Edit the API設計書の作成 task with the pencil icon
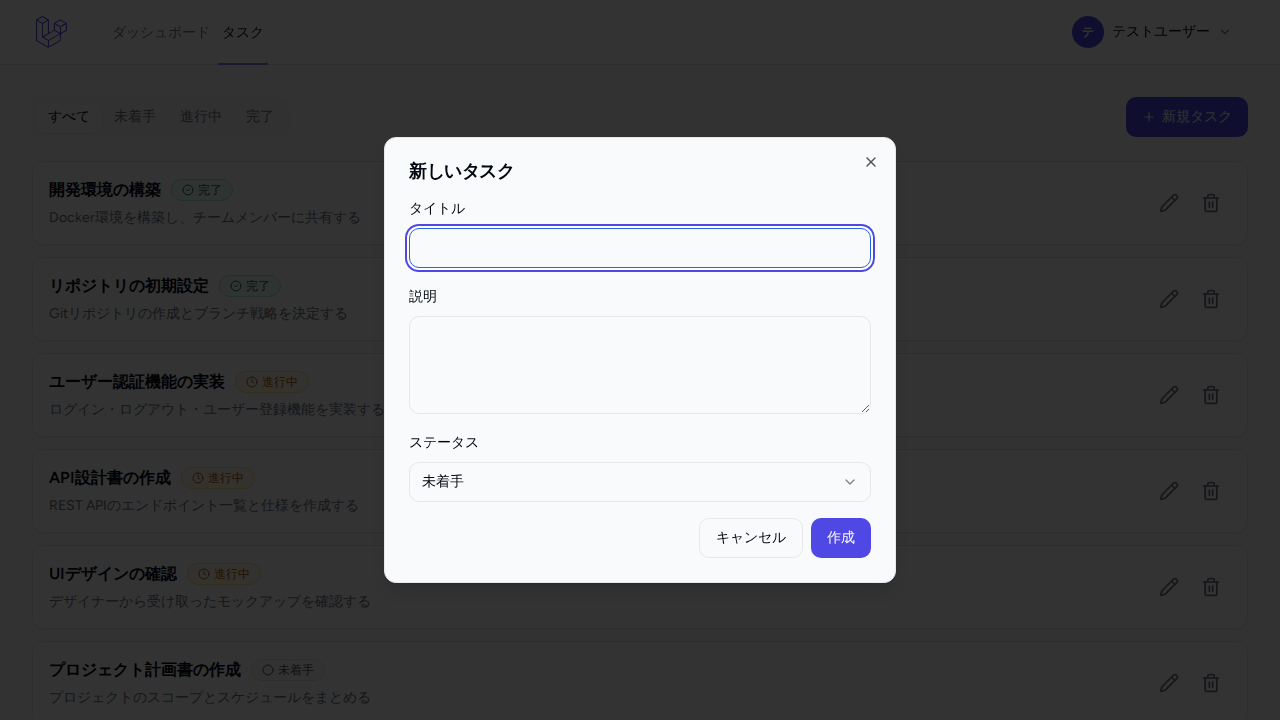The width and height of the screenshot is (1280, 720). click(x=1169, y=491)
